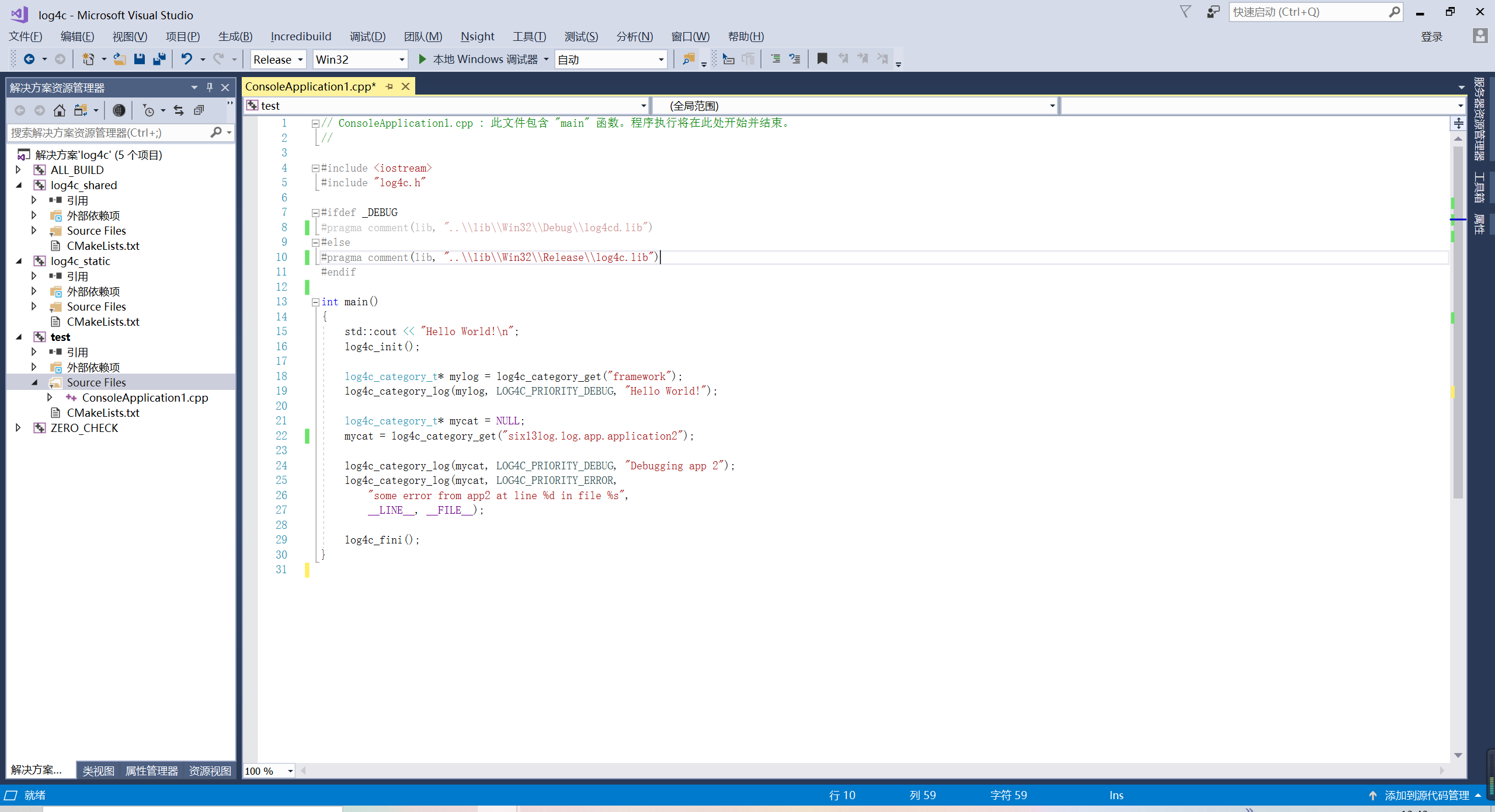Unpin the Solution Explorer panel

coord(209,87)
